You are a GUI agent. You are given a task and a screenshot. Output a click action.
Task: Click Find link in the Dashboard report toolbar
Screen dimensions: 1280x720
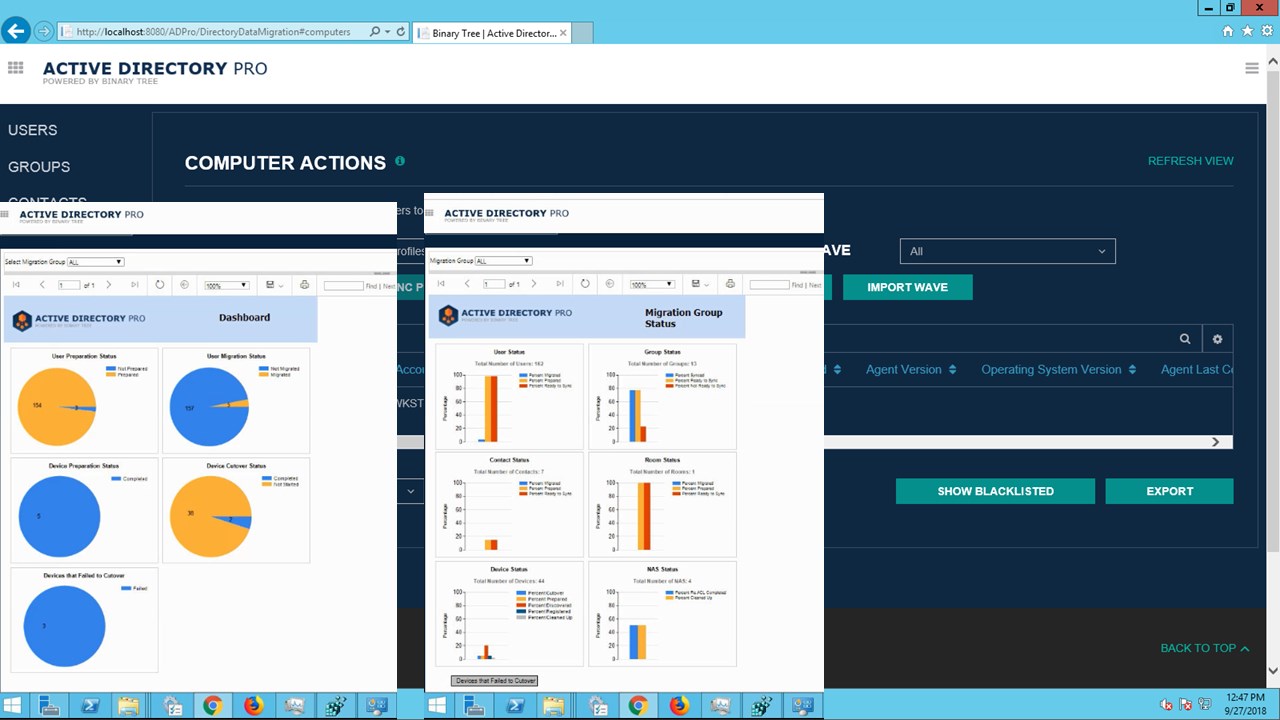pyautogui.click(x=371, y=286)
